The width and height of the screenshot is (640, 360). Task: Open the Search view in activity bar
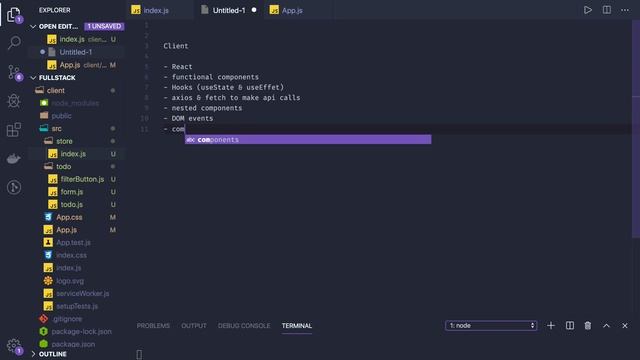pos(14,42)
